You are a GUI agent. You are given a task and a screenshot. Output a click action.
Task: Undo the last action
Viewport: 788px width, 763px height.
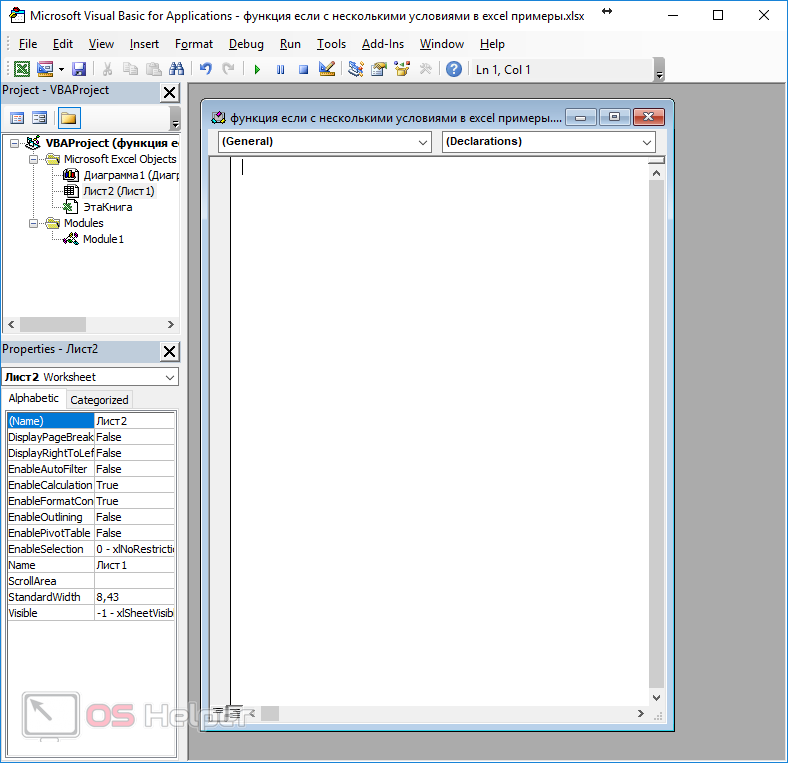tap(205, 69)
